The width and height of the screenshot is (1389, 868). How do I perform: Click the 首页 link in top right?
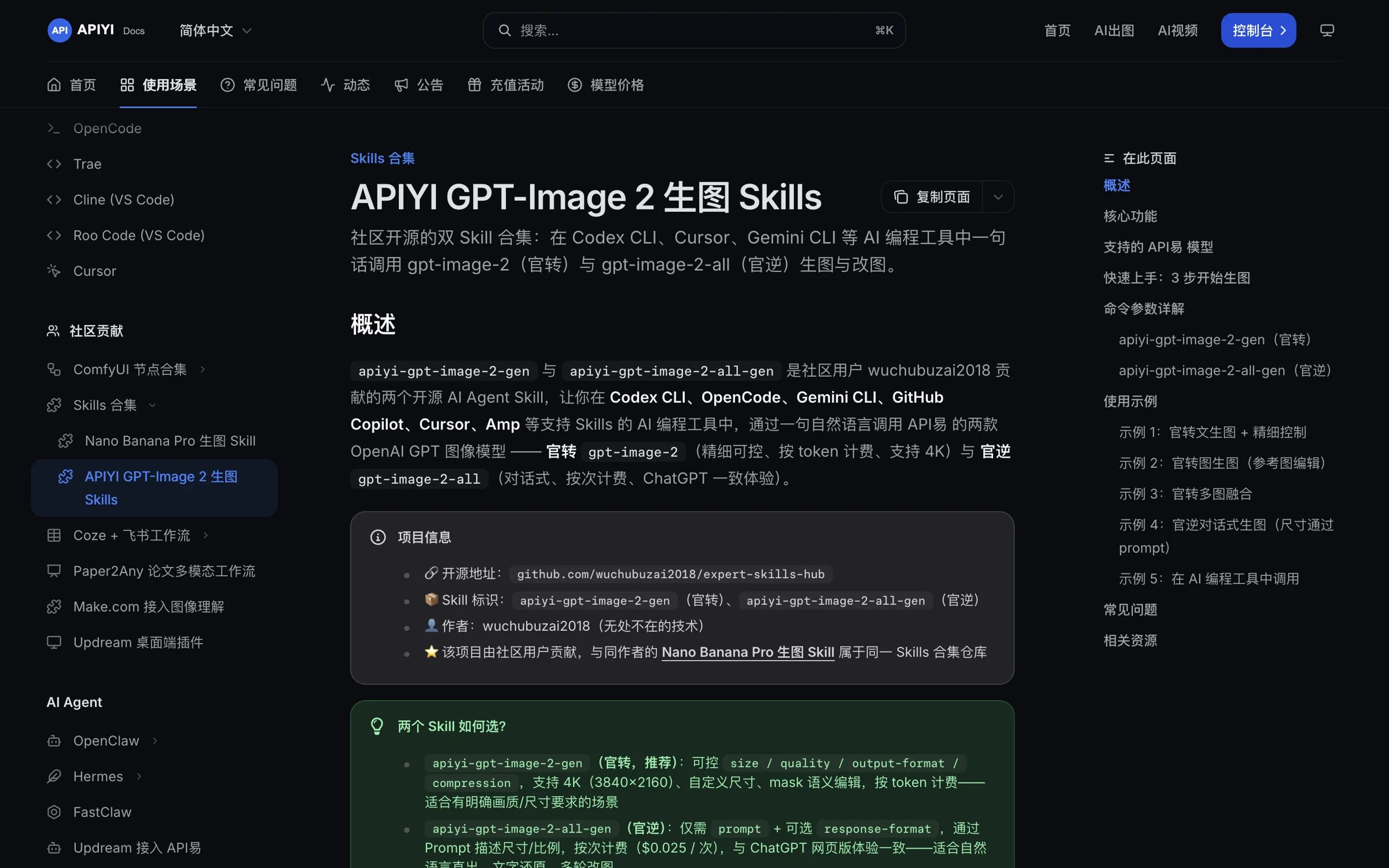1057,30
